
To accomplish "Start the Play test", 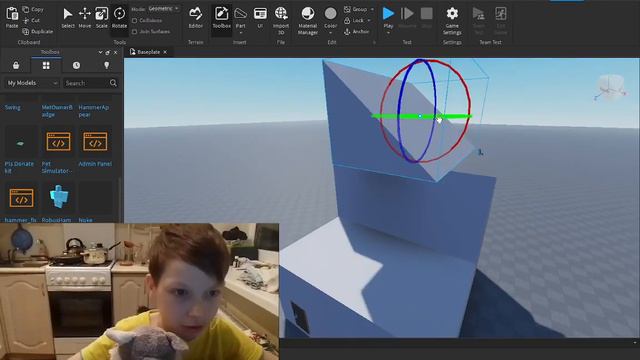I will click(388, 14).
